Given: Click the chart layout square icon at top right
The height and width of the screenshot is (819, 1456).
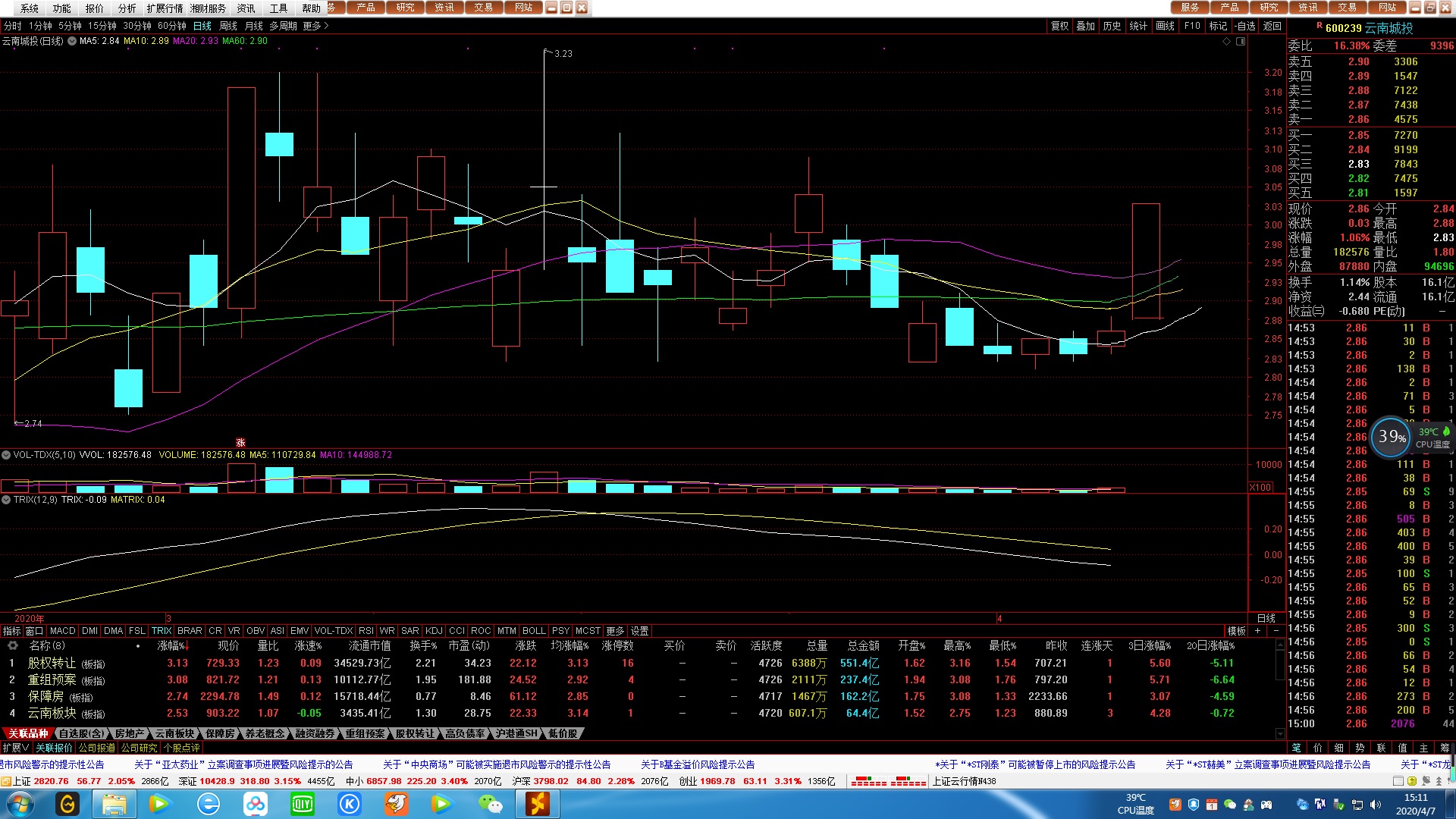Looking at the screenshot, I should 1241,42.
